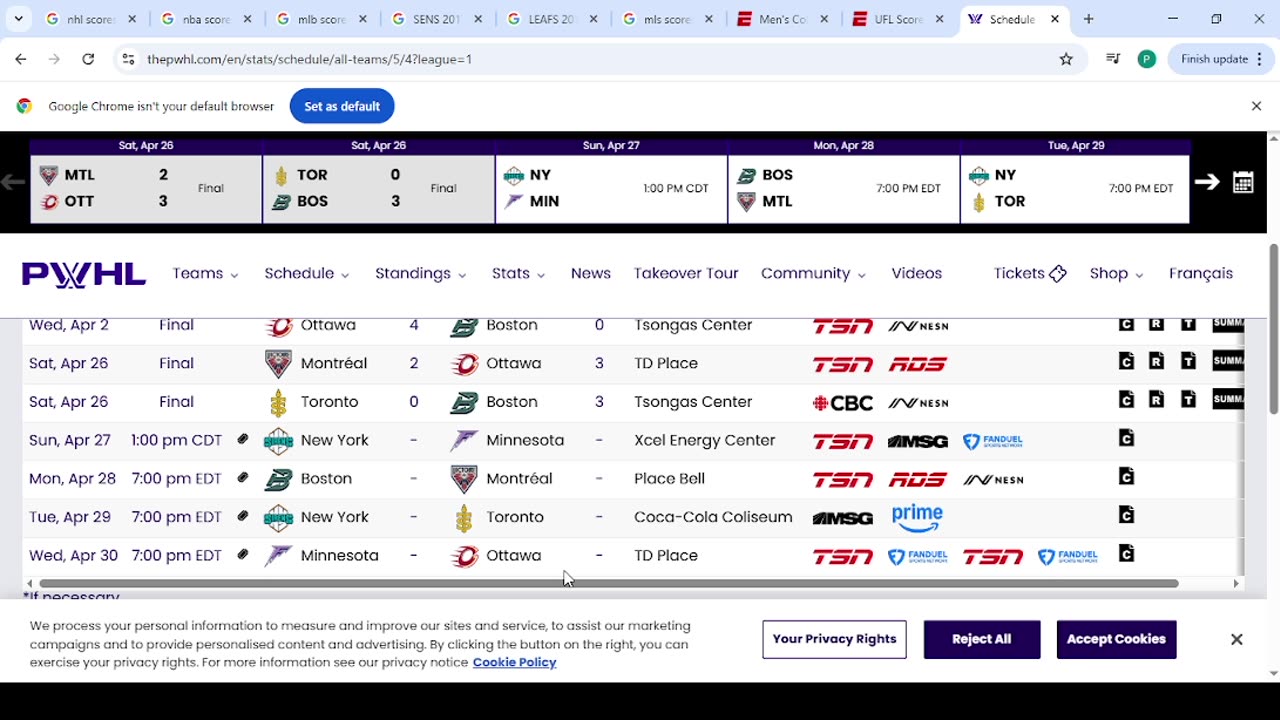Click the Coca-Cola Coliseum venue text
The width and height of the screenshot is (1280, 720).
coord(713,517)
